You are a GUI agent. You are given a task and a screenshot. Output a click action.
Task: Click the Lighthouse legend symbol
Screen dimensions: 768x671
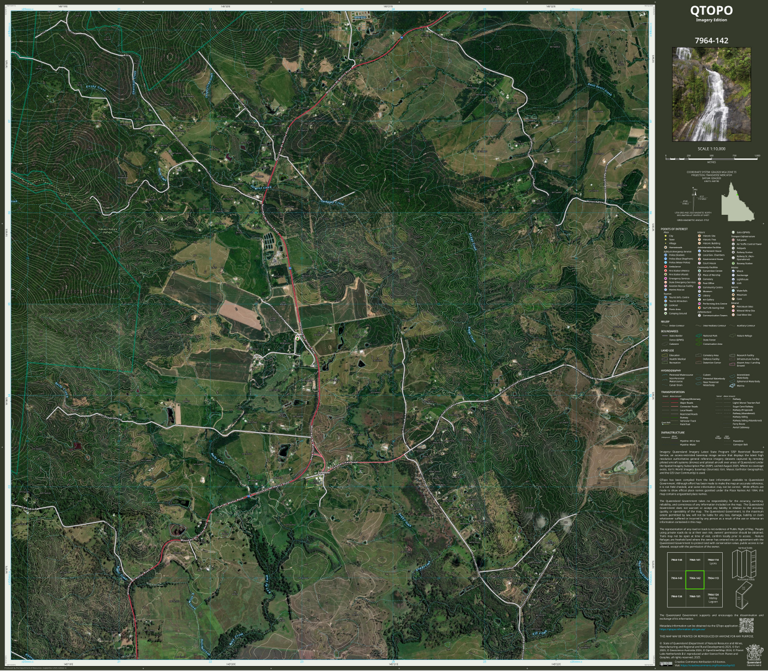733,279
